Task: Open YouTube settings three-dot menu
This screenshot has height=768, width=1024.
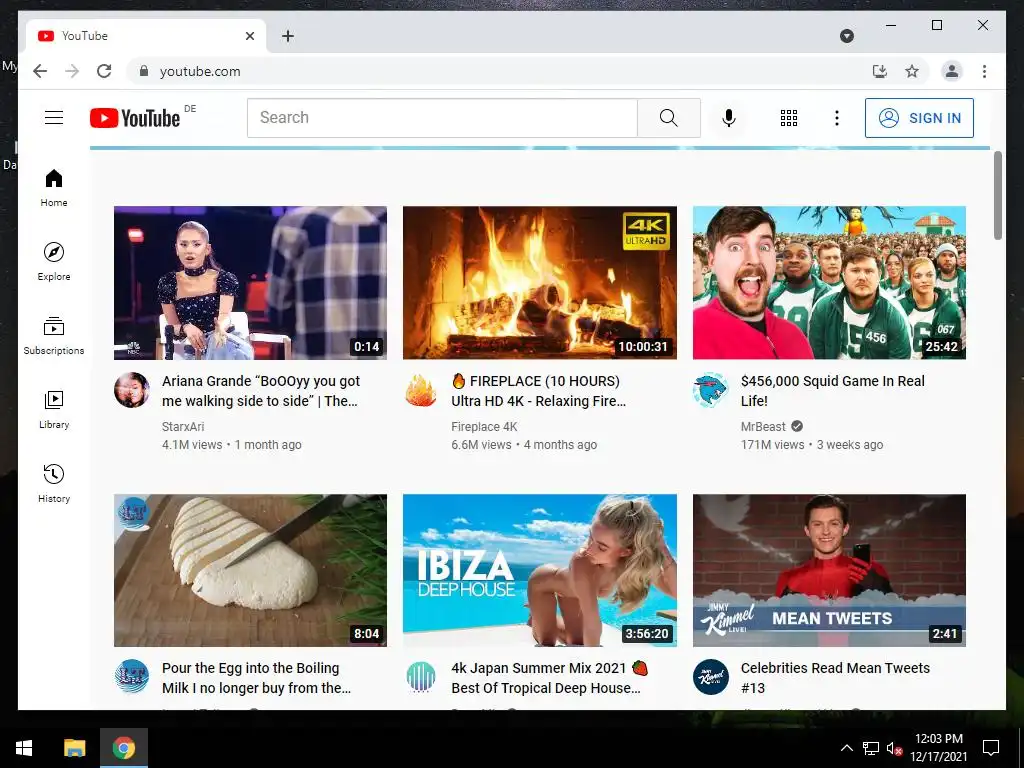Action: 837,118
